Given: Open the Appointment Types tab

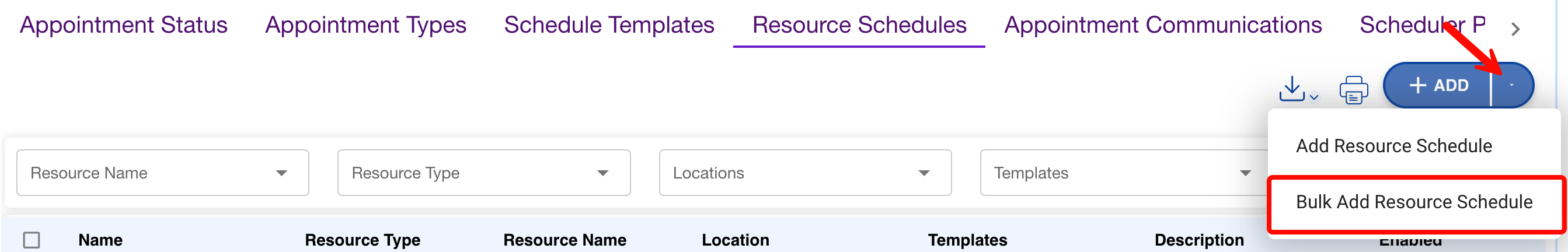Looking at the screenshot, I should [x=366, y=25].
